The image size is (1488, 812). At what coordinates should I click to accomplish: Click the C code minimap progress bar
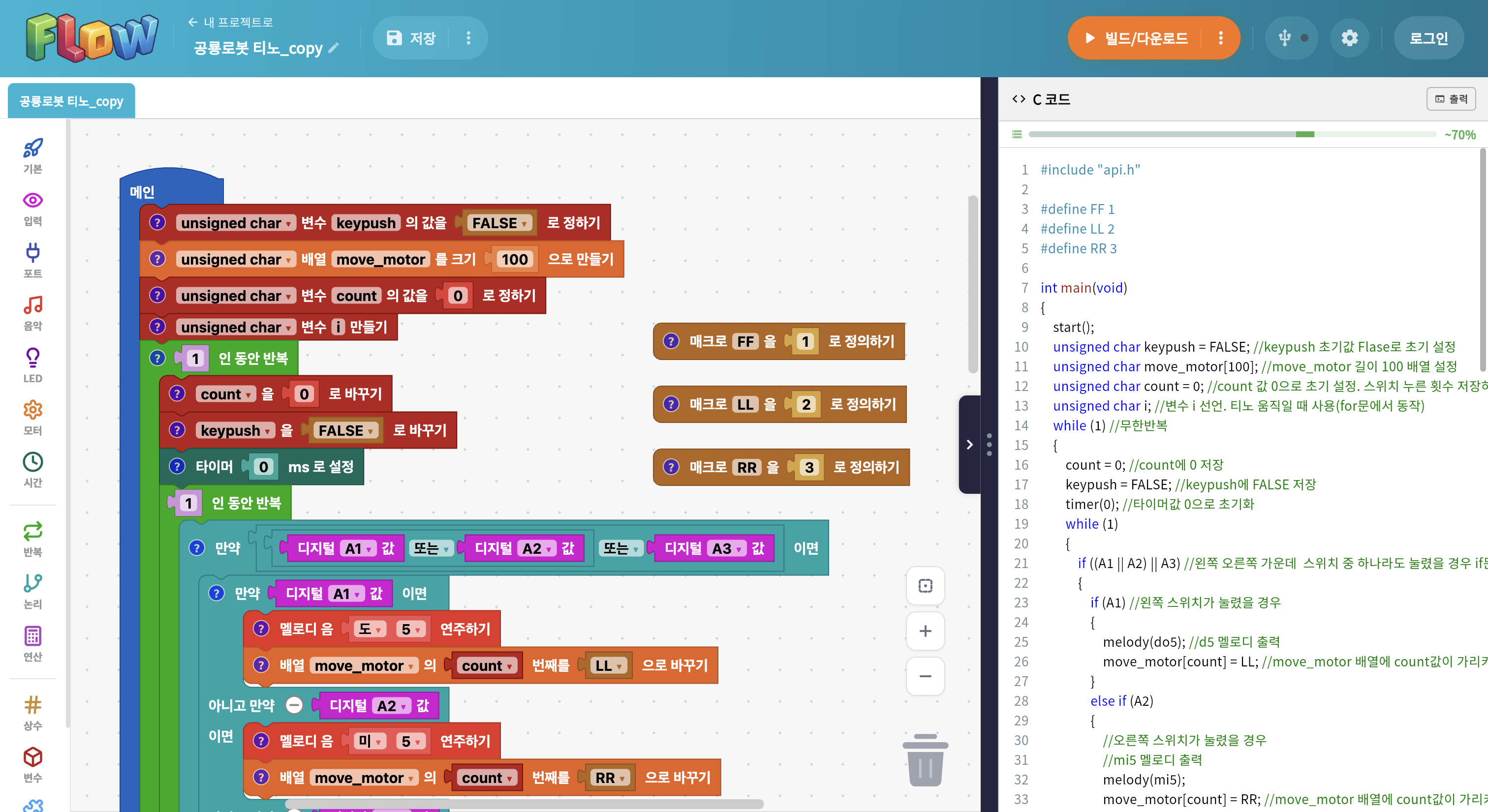1232,135
